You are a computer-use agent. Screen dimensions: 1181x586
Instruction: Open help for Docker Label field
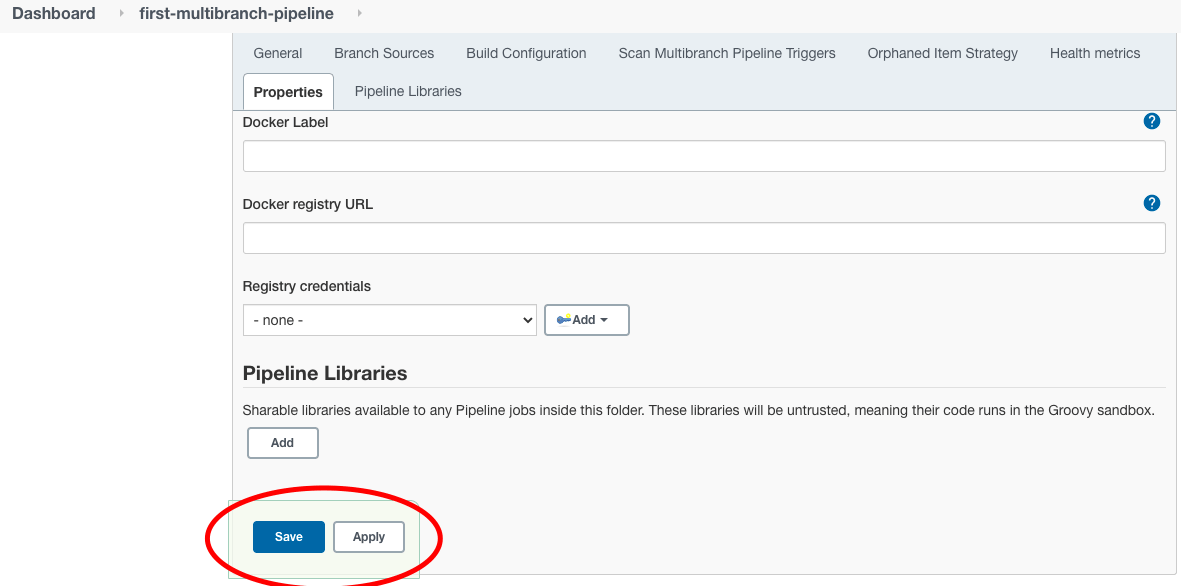1151,122
